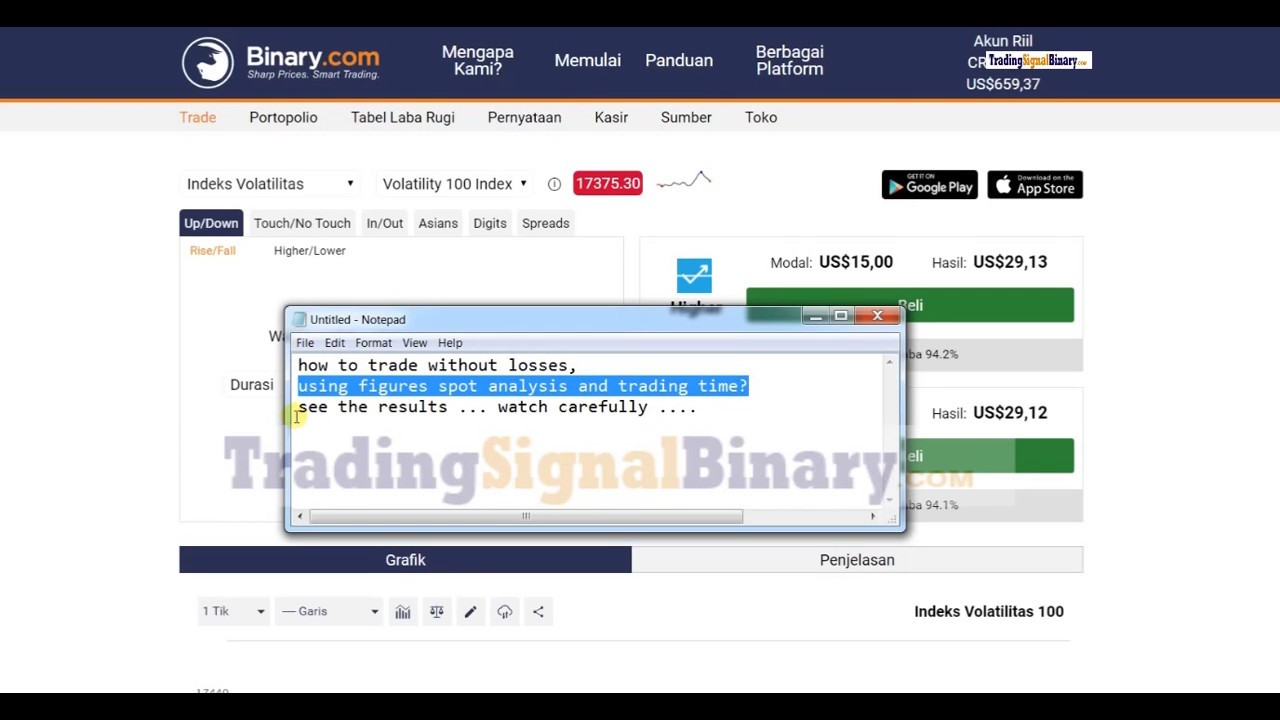
Task: Click the Indeks Volatilitas 100 chart title
Action: point(989,611)
